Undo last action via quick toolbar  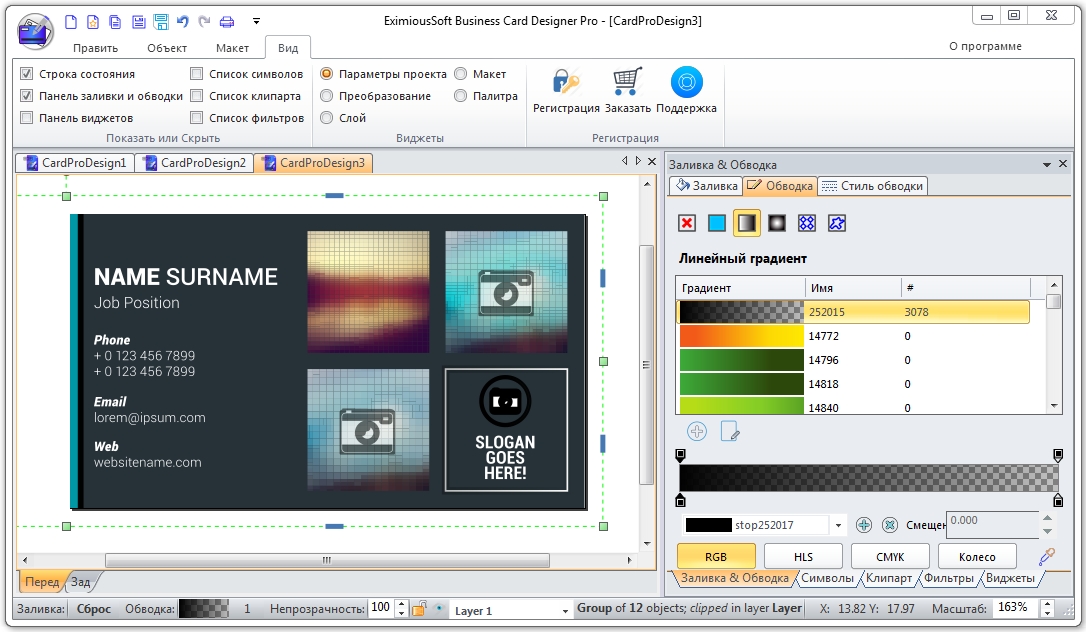click(183, 21)
